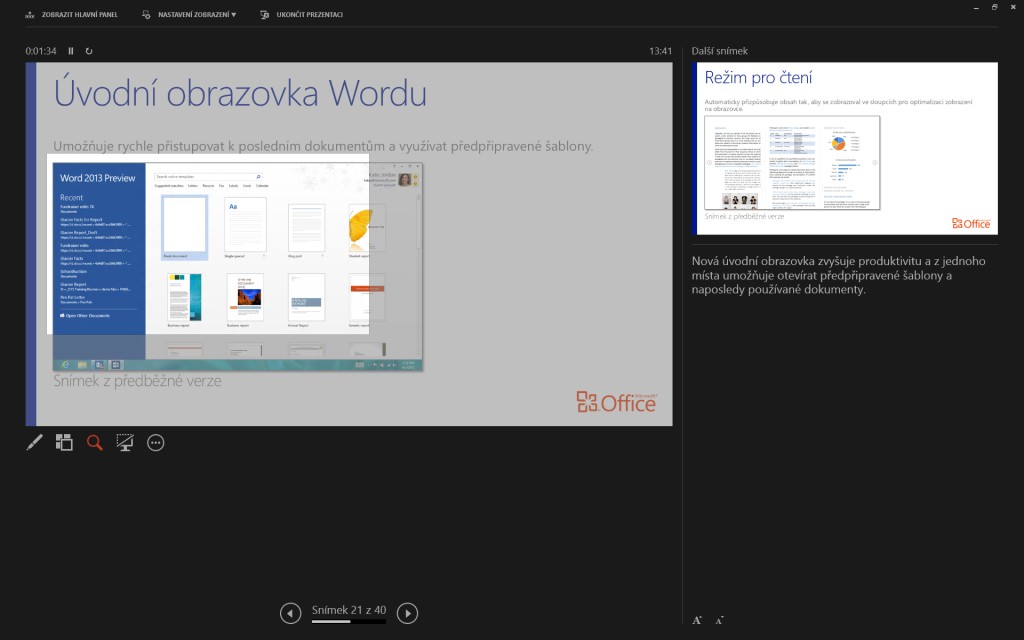Click the speaker notes text paragraph
The image size is (1024, 640).
[839, 275]
